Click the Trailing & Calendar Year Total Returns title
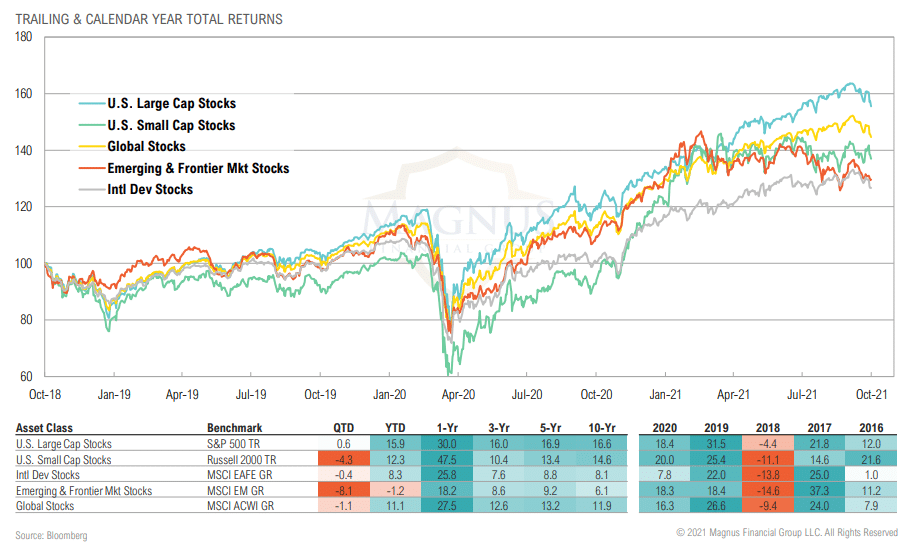This screenshot has width=919, height=544. 149,19
